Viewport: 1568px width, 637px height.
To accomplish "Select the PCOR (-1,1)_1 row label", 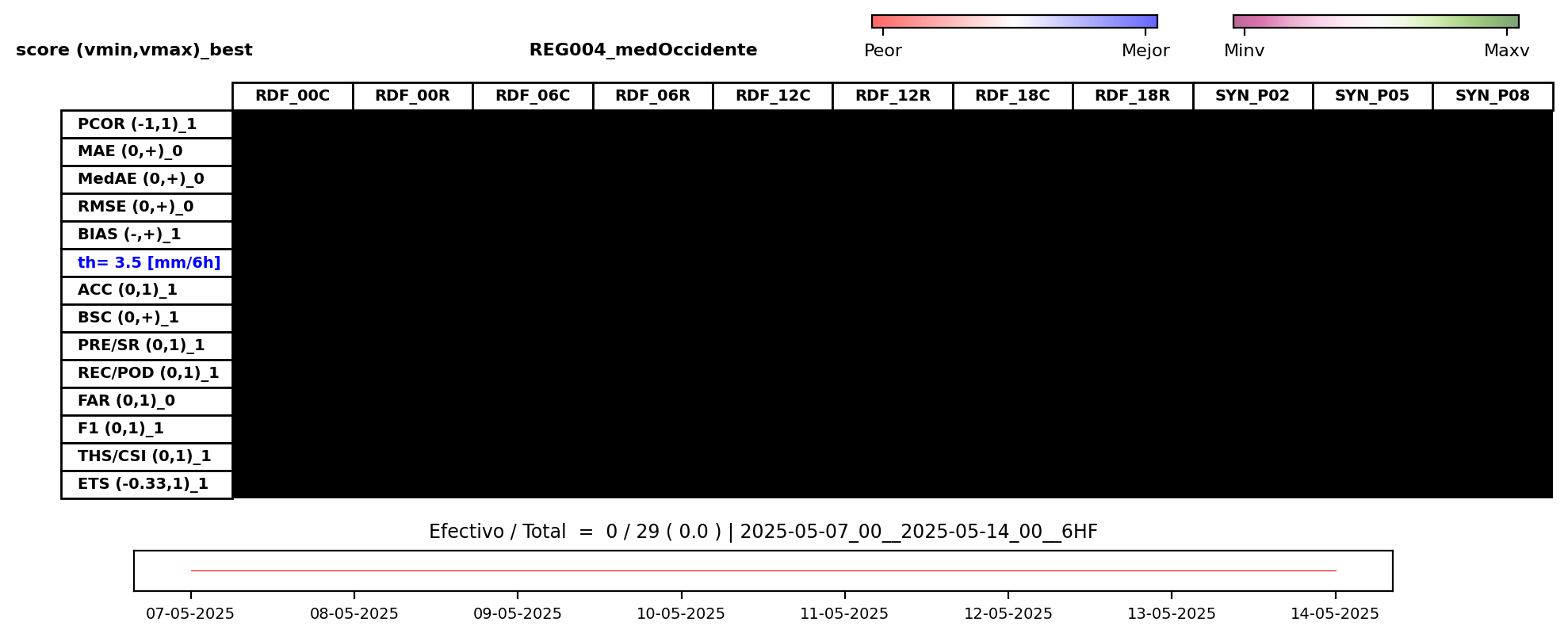I will [147, 124].
